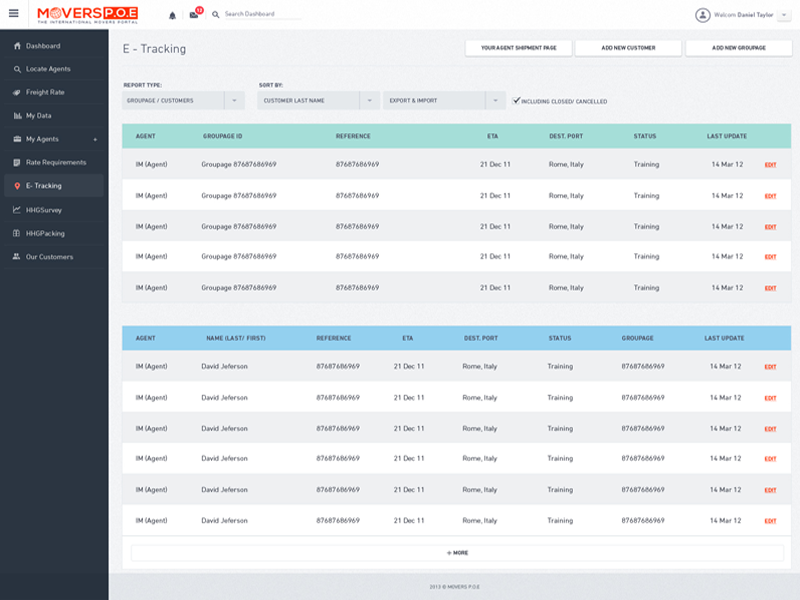Go to Freight Rate in sidebar
Image resolution: width=800 pixels, height=600 pixels.
[x=44, y=92]
